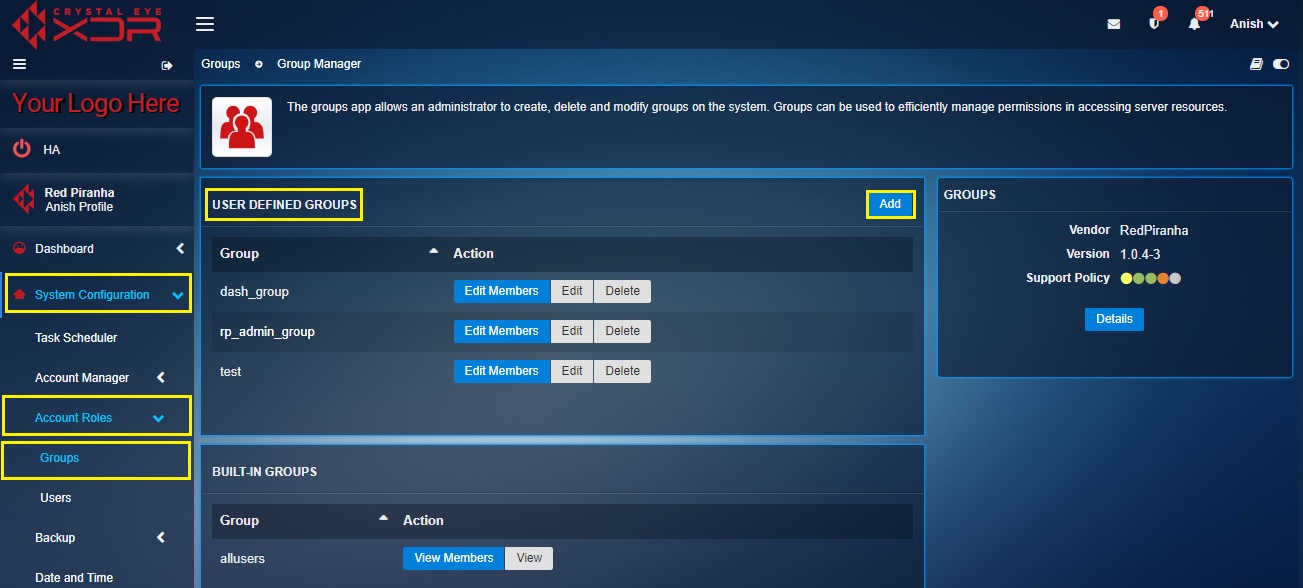
Task: Edit Members of rp_admin_group
Action: [501, 331]
